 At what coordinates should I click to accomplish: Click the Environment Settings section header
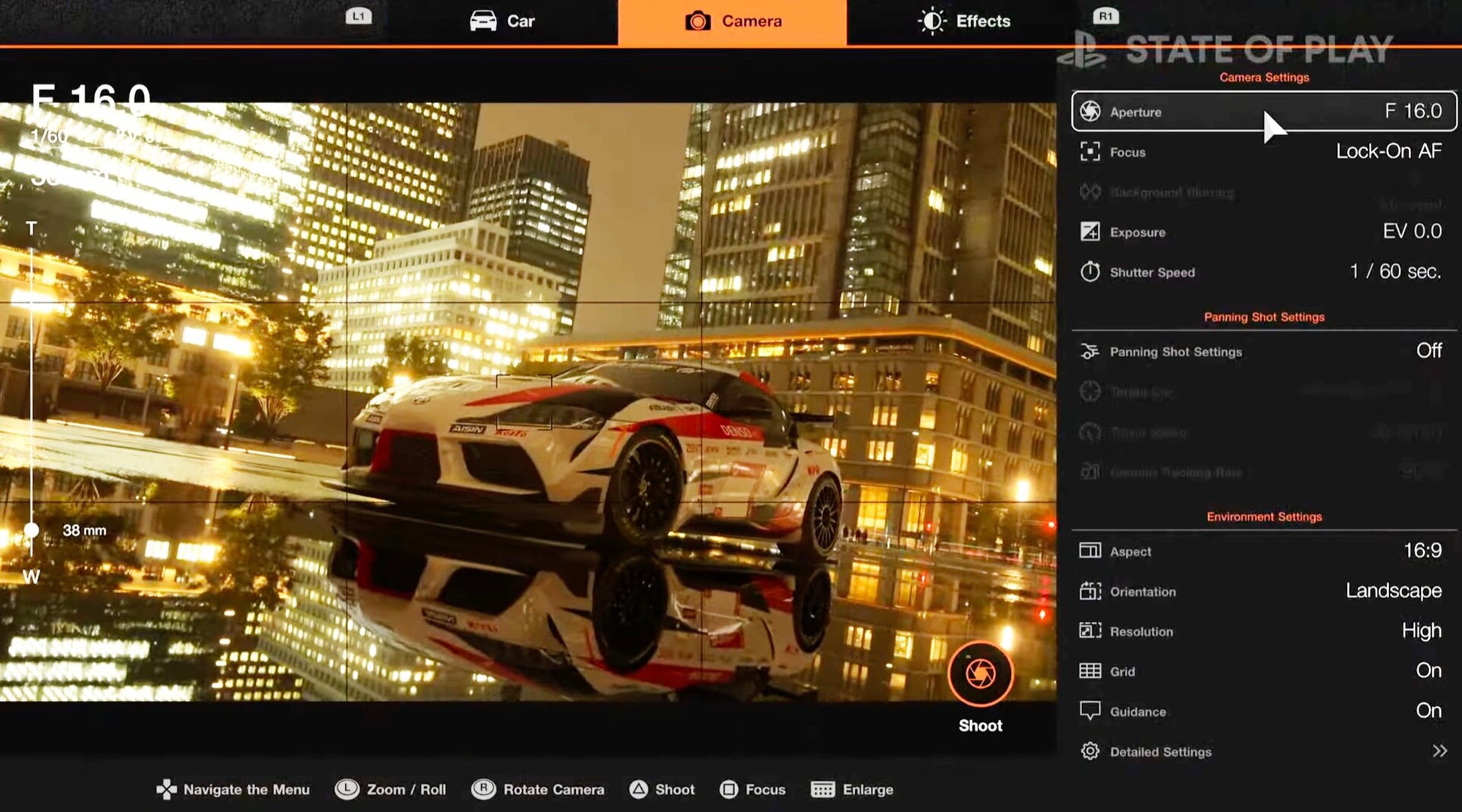click(1264, 517)
